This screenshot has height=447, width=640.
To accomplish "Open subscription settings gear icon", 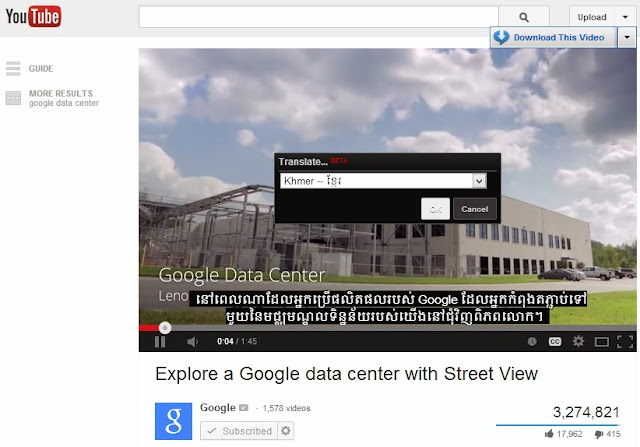I will 286,431.
